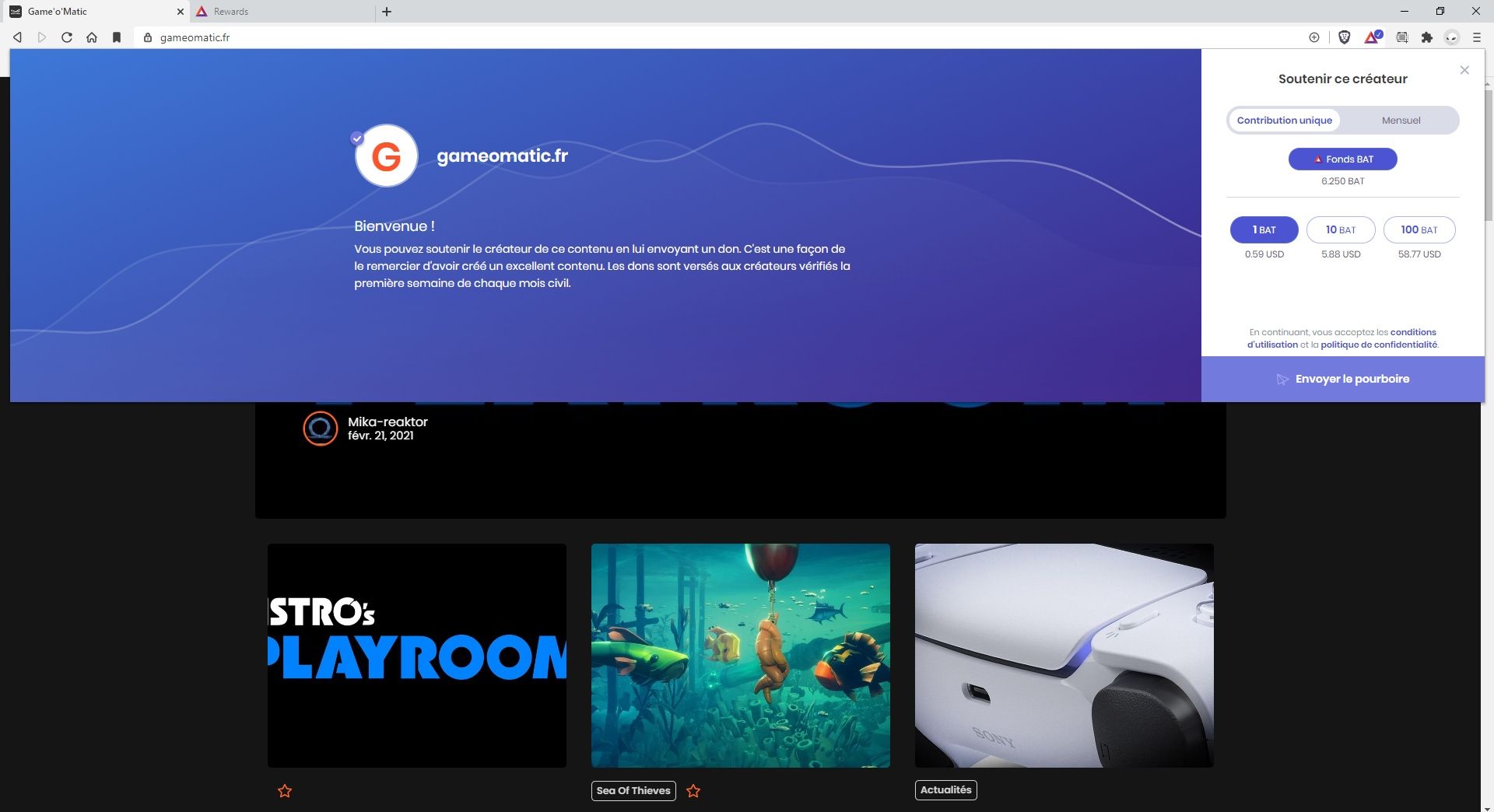The width and height of the screenshot is (1494, 812).
Task: Choose the 10 BAT tip amount
Action: [x=1341, y=229]
